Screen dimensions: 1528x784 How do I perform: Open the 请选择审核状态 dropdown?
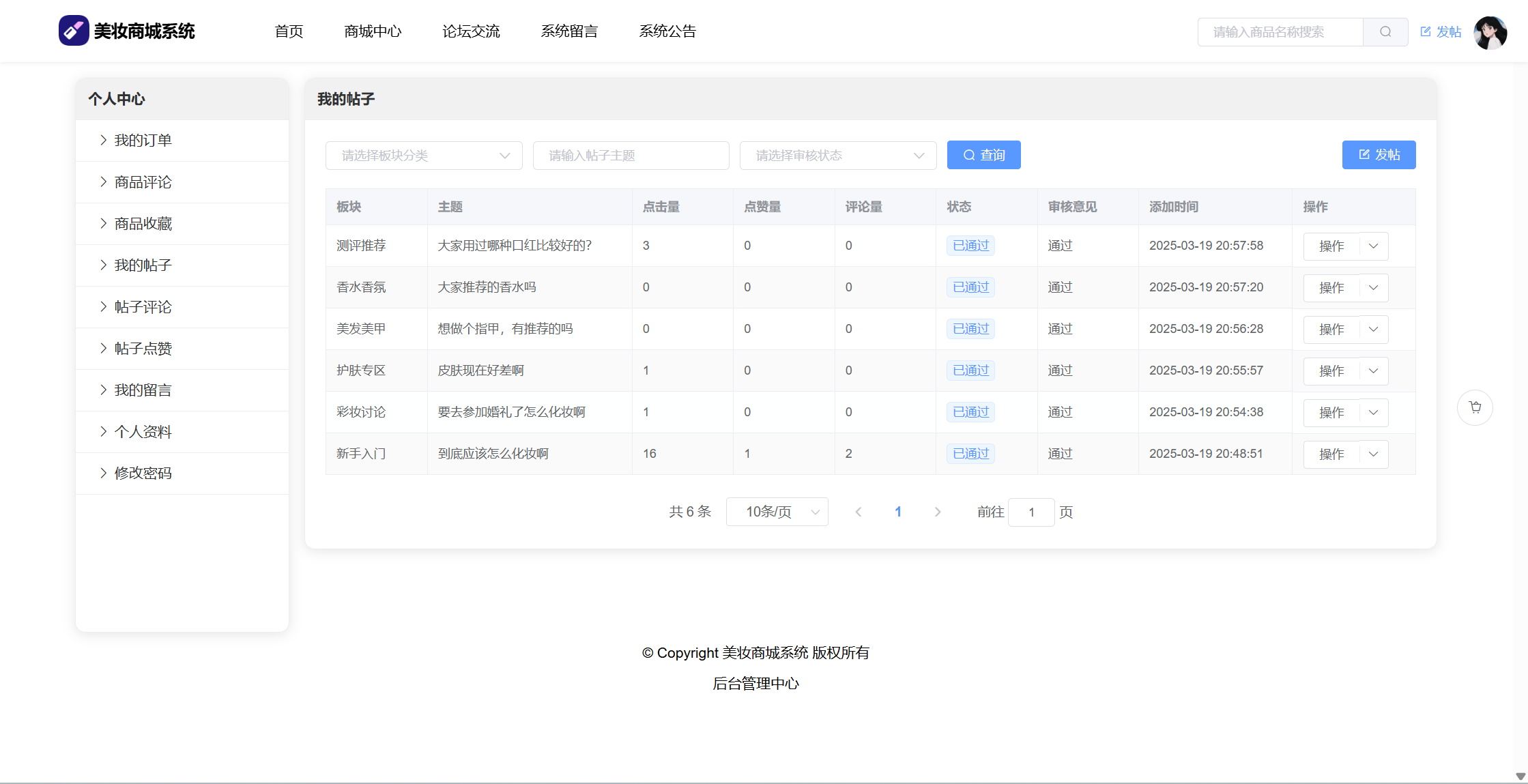(x=837, y=156)
